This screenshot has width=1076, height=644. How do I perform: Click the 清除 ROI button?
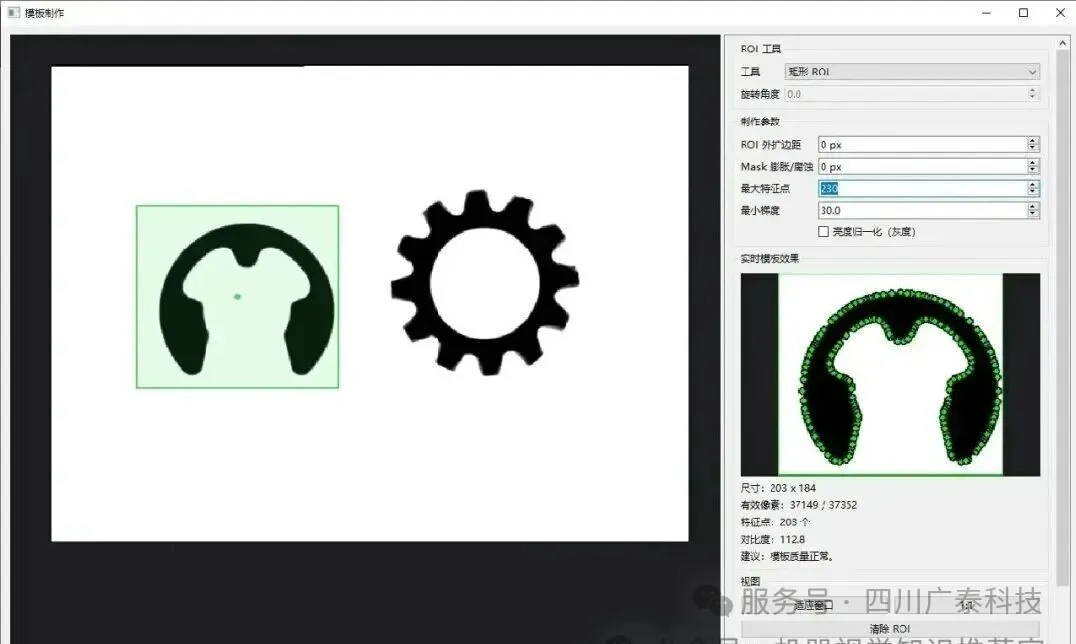(x=890, y=629)
